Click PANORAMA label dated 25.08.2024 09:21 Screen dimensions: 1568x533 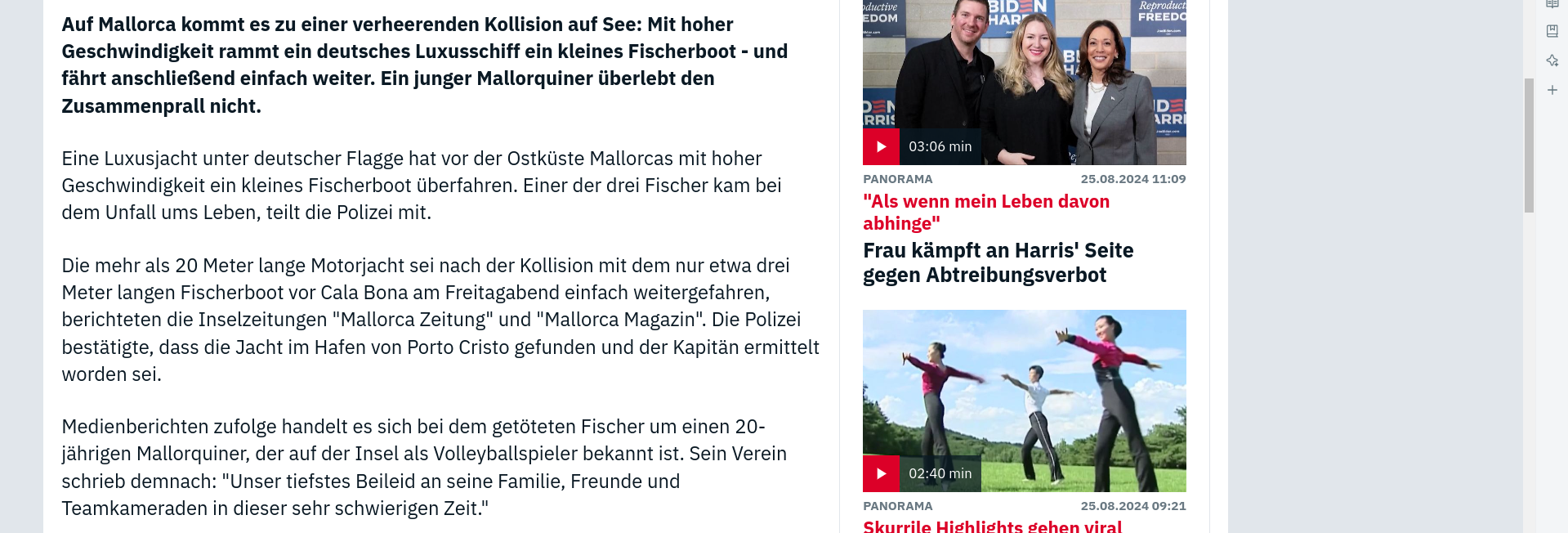pos(897,506)
